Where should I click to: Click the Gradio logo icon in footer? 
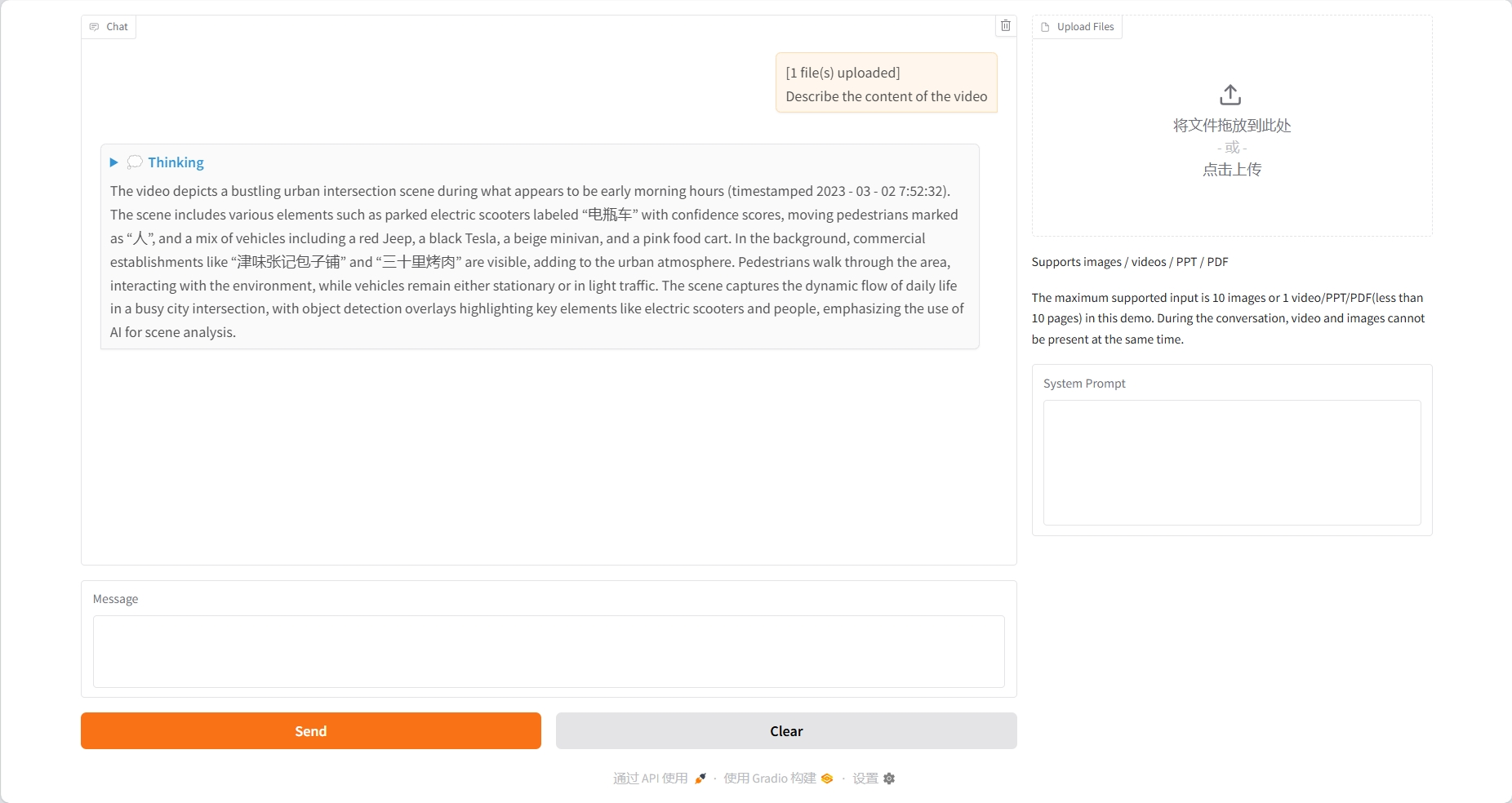coord(827,779)
